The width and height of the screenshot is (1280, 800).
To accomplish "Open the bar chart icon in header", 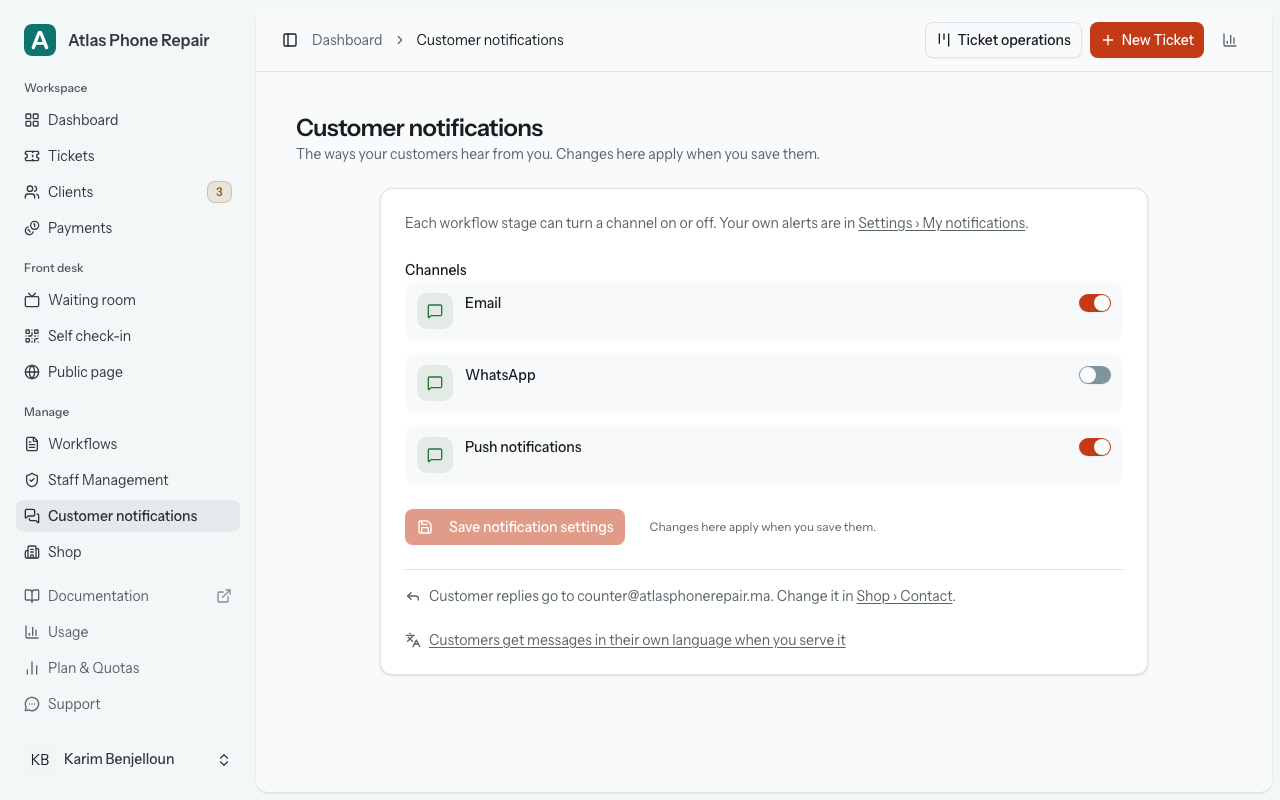I will coord(1230,40).
